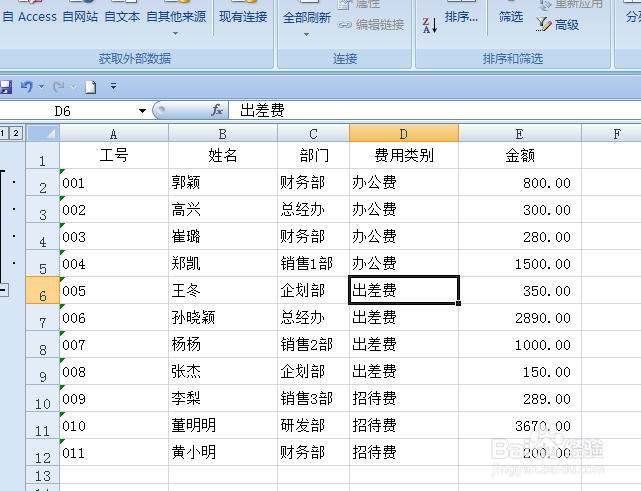The height and width of the screenshot is (491, 641).
Task: Open the Name Box dropdown arrow
Action: (142, 111)
